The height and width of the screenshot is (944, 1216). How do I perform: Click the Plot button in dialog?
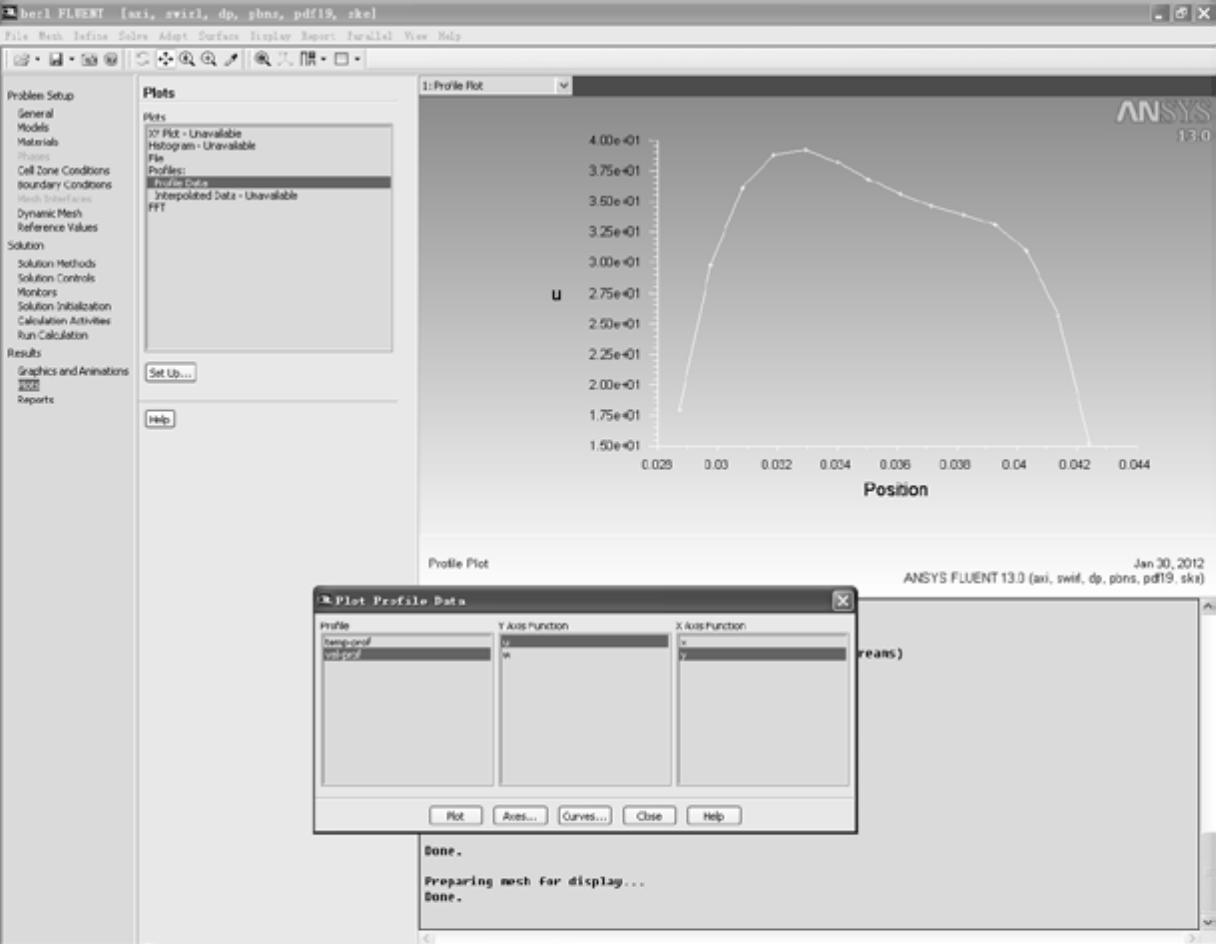(455, 816)
